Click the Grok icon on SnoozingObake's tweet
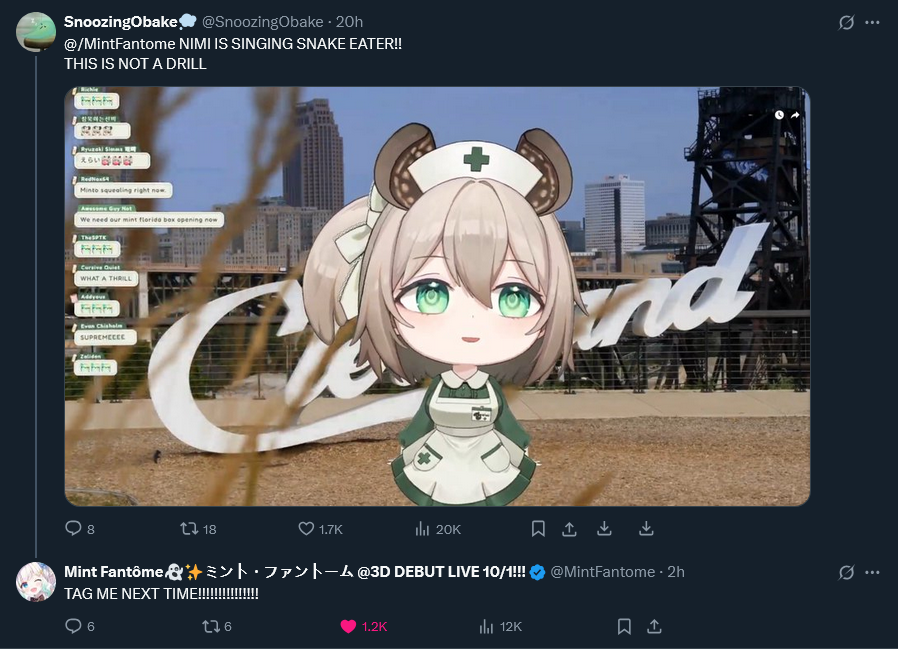 tap(846, 22)
